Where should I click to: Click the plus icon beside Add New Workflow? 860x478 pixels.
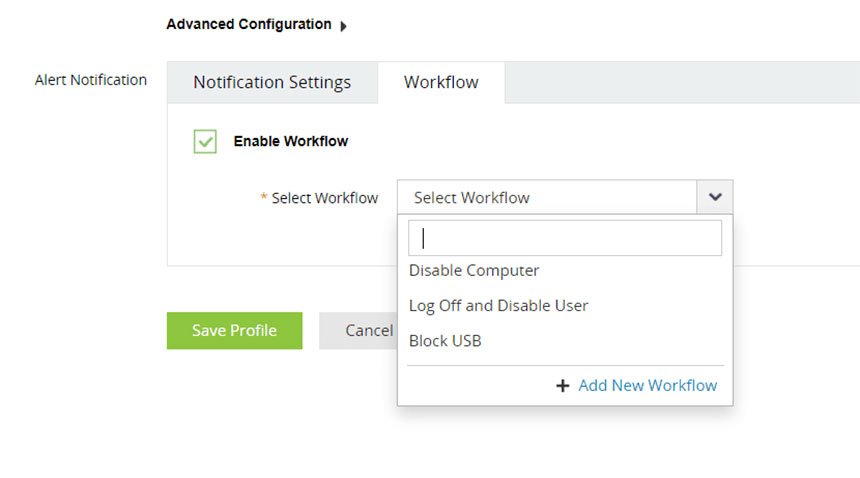click(x=562, y=386)
